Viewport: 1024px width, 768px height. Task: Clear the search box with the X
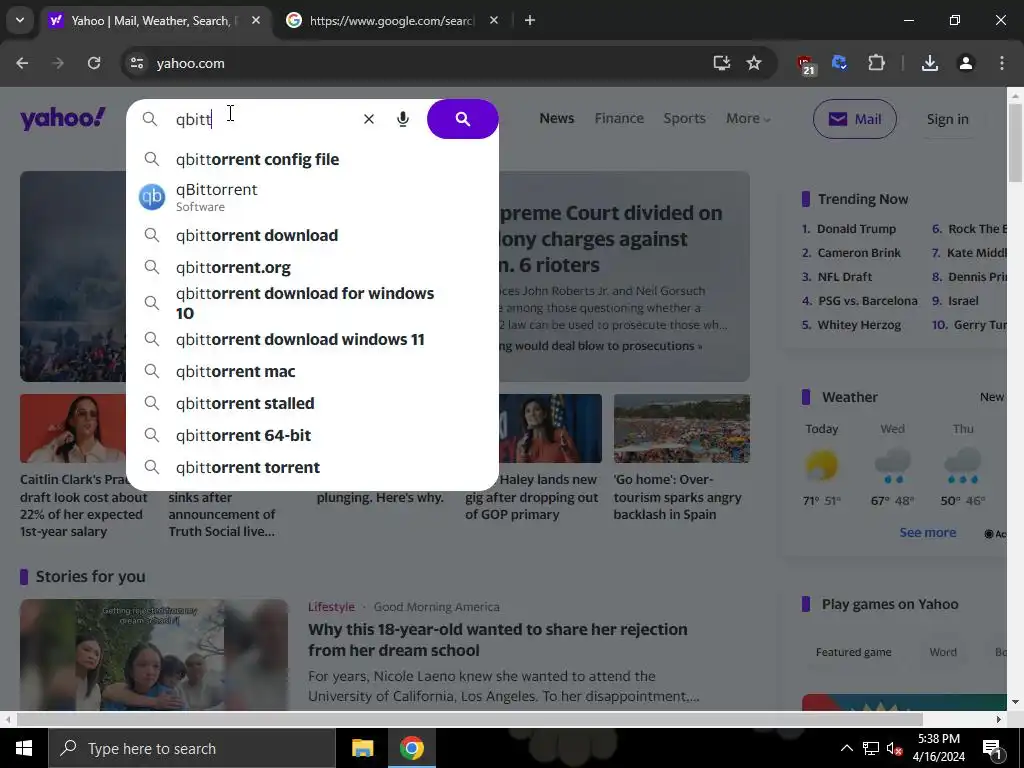pos(369,119)
